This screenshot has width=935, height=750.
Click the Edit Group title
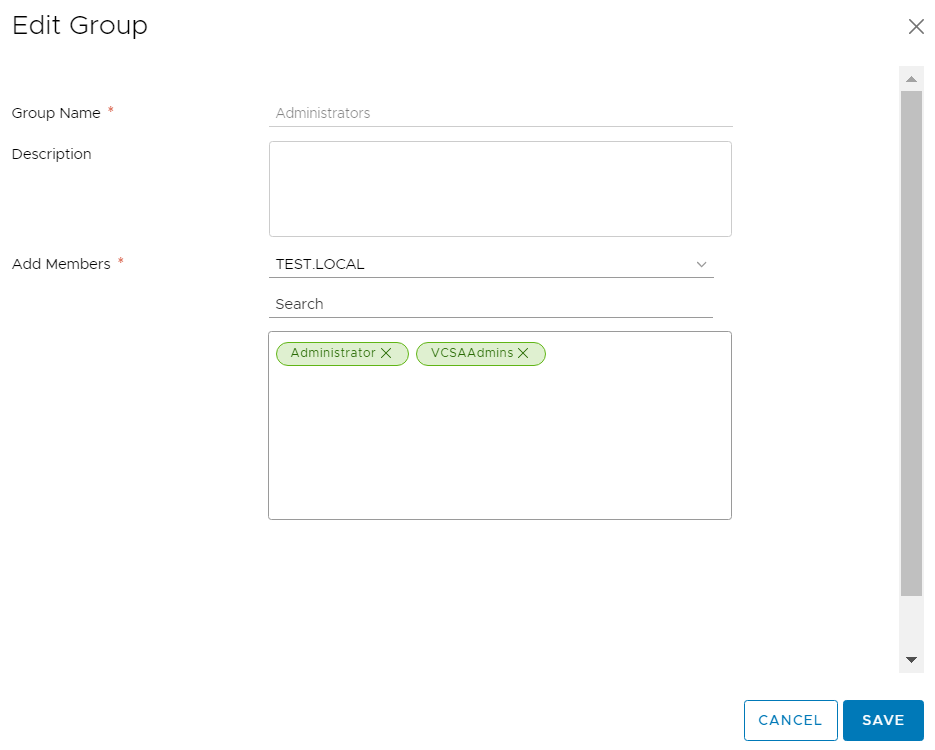(x=80, y=26)
